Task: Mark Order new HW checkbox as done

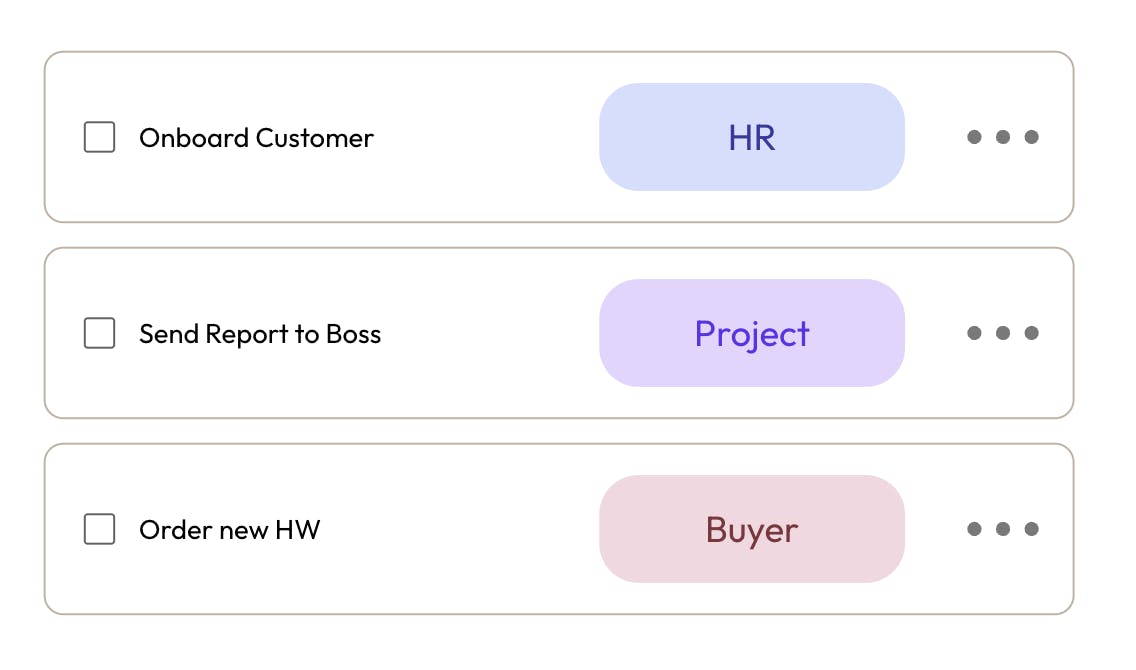Action: (x=99, y=529)
